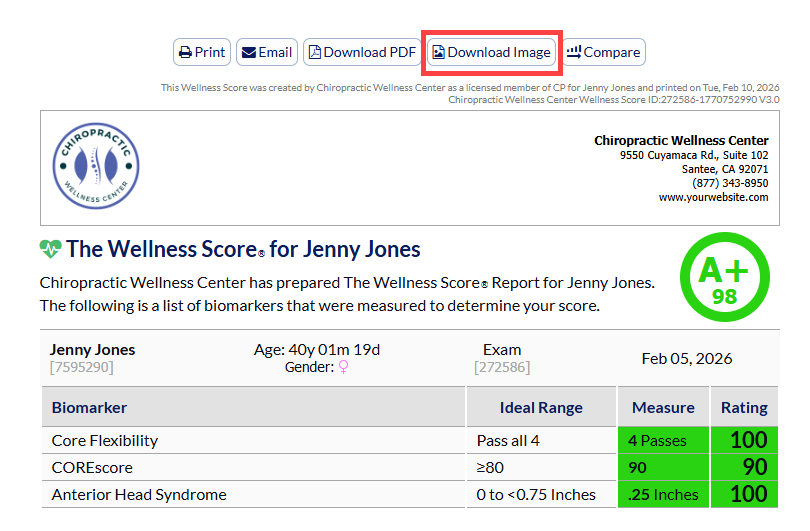810x531 pixels.
Task: Click the green '4 Passes' measure cell
Action: coord(663,441)
